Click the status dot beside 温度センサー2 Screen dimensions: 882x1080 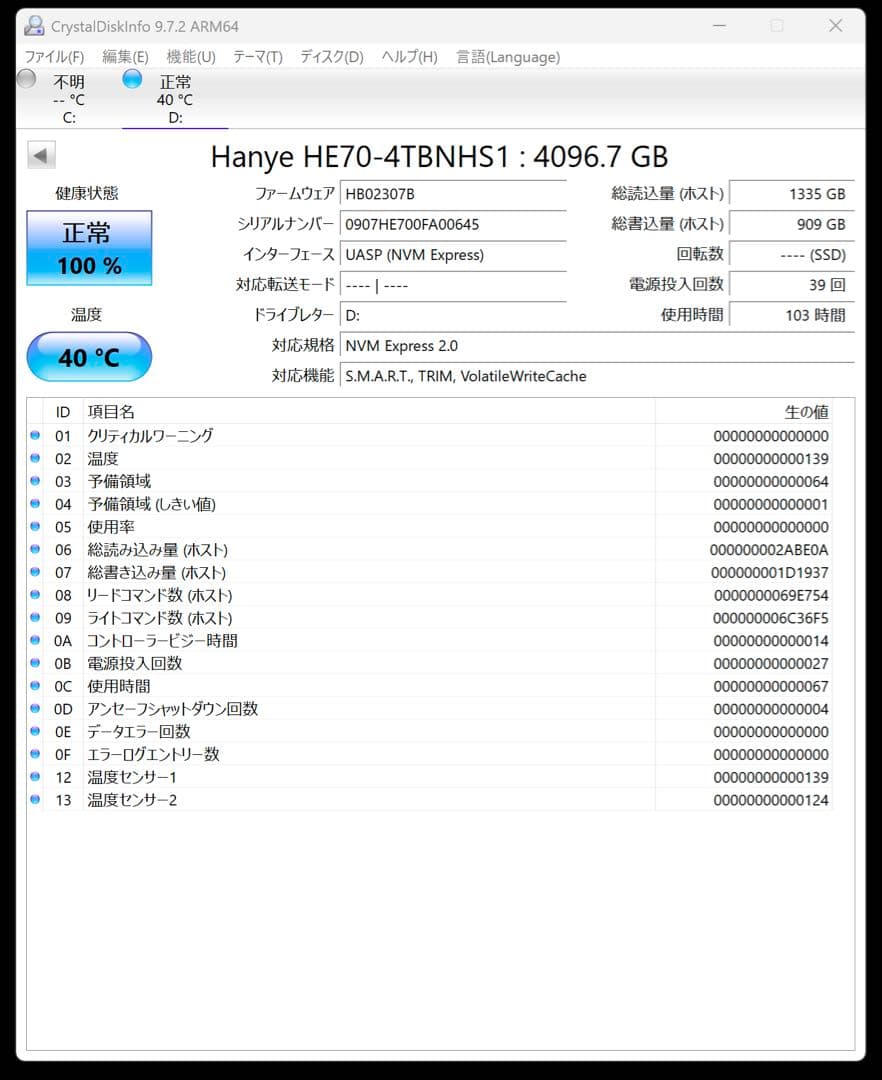(x=35, y=800)
